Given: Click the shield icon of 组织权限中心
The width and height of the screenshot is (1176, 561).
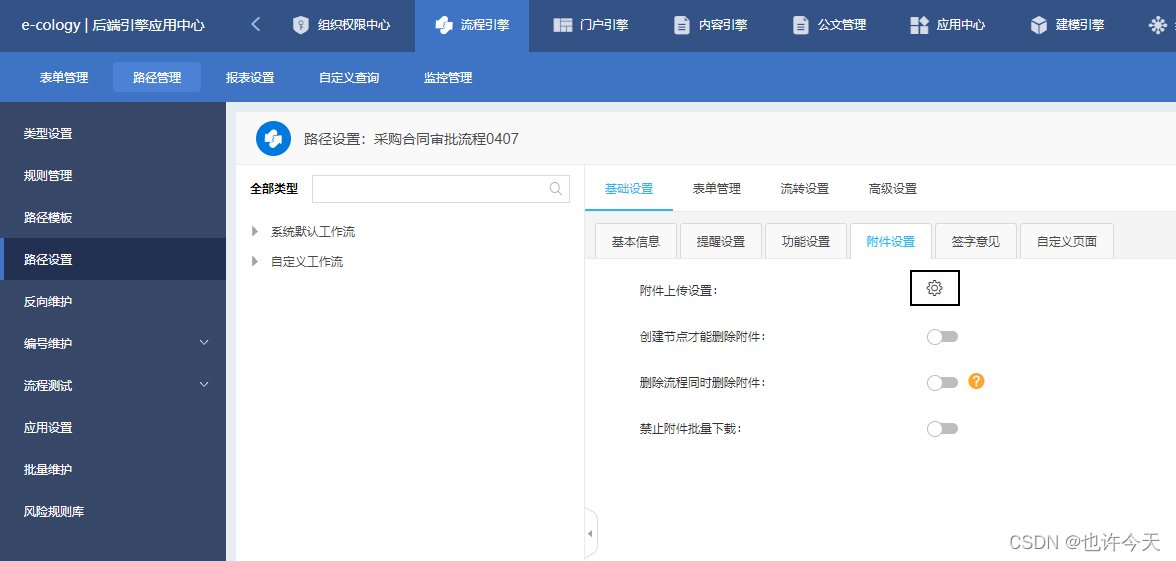Looking at the screenshot, I should [301, 26].
